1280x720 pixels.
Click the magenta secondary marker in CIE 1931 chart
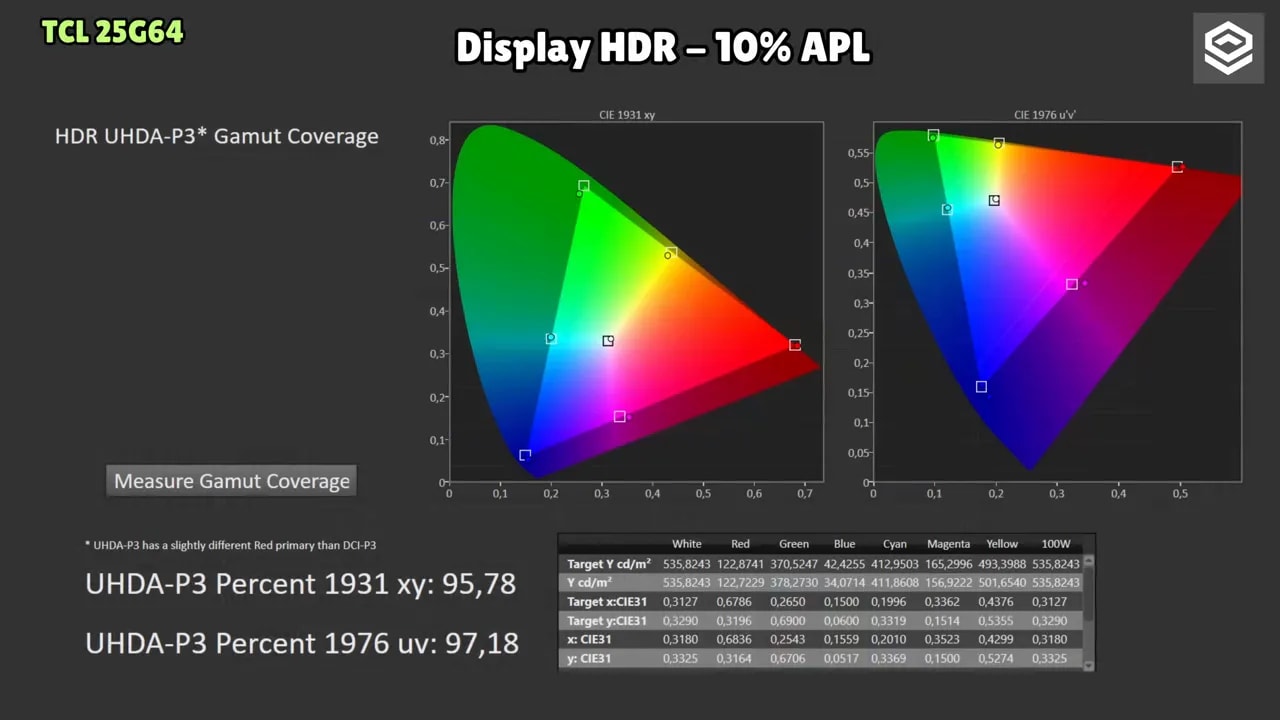pos(620,417)
